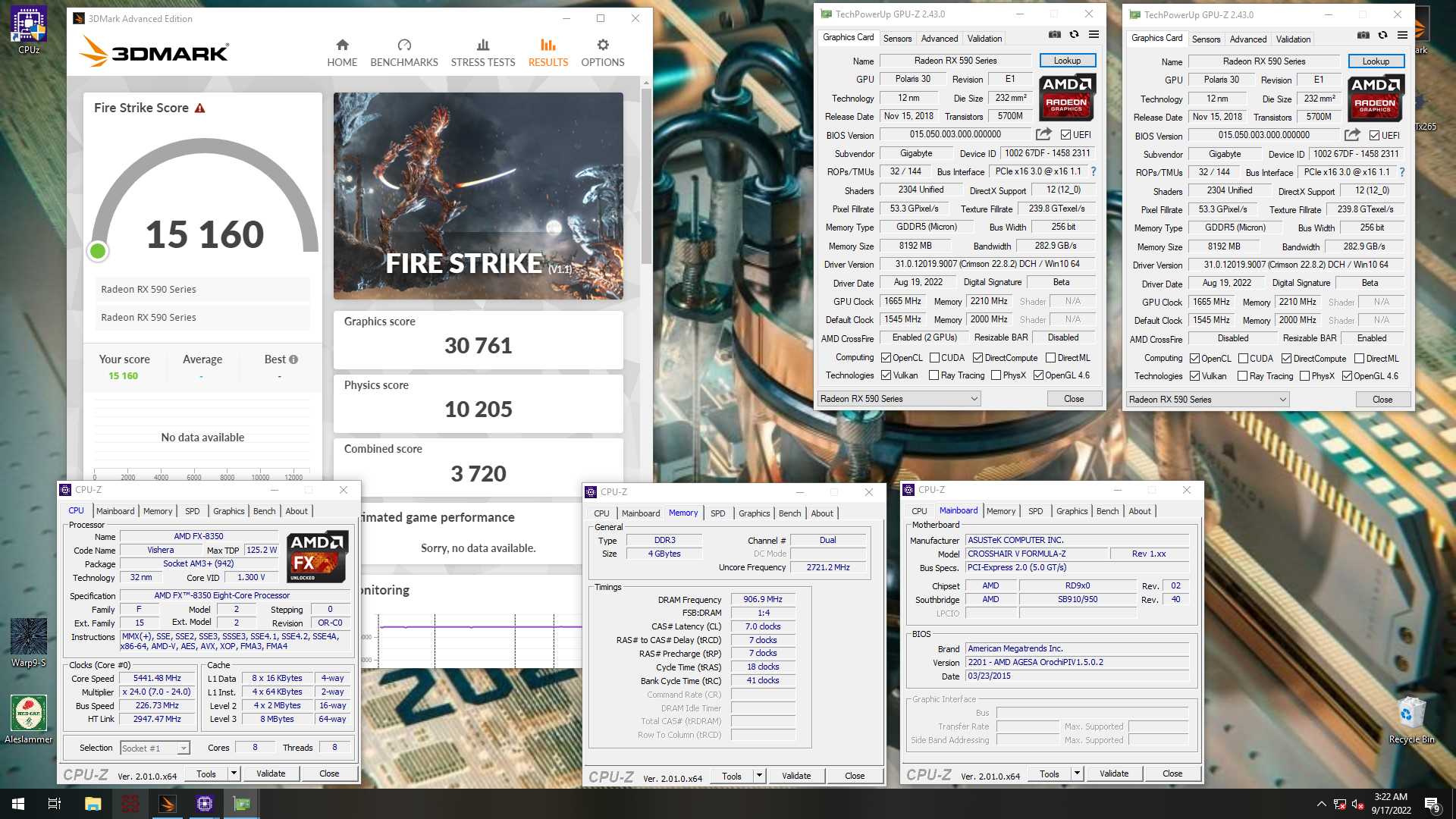Expand Tools arrow in CPU-Z CPU window
Image resolution: width=1456 pixels, height=819 pixels.
234,773
